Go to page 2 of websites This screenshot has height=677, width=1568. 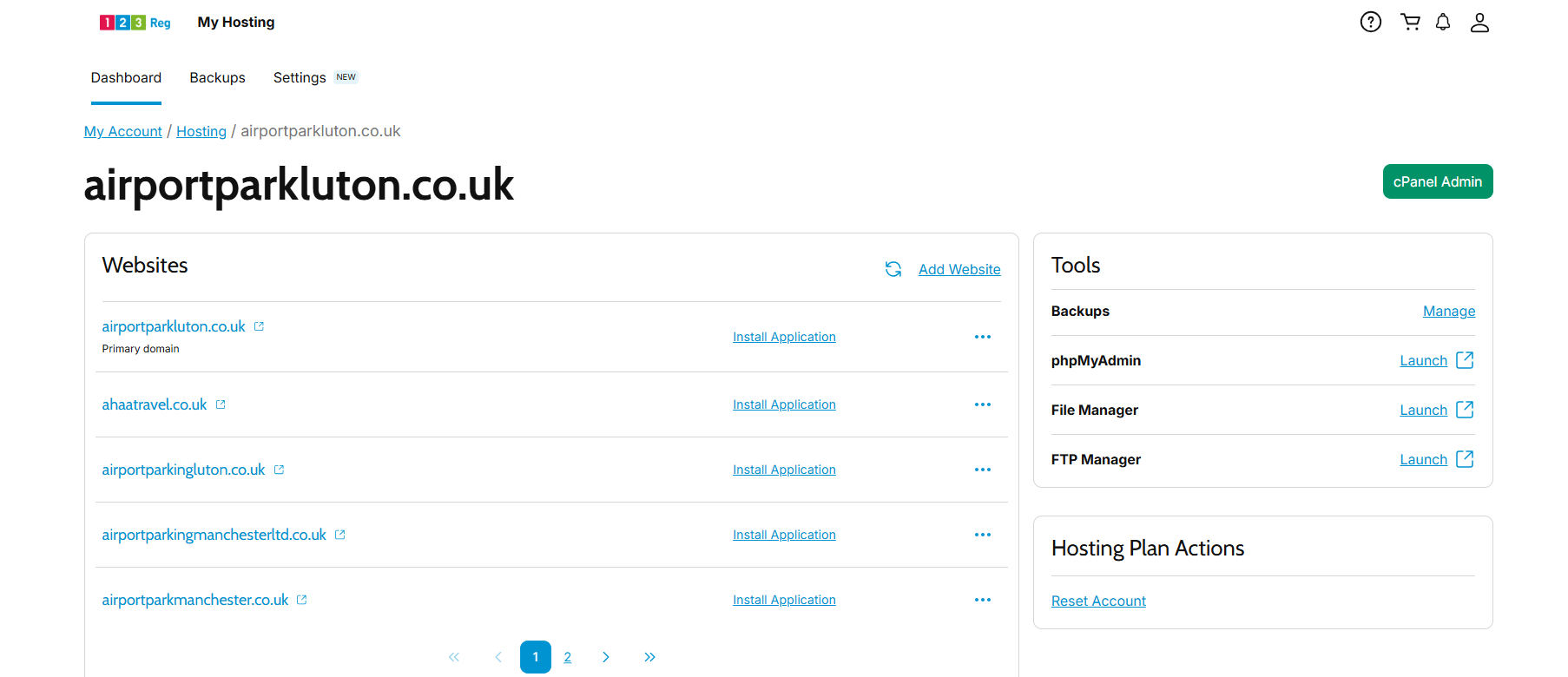[567, 657]
